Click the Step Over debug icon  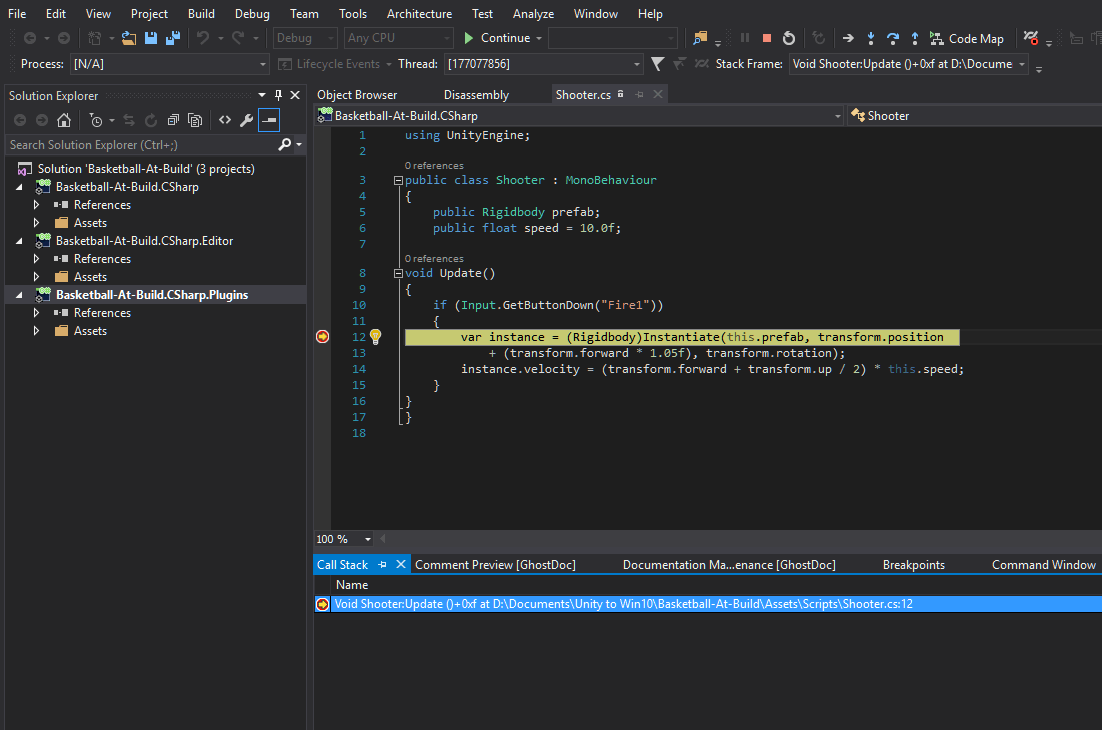[x=893, y=37]
